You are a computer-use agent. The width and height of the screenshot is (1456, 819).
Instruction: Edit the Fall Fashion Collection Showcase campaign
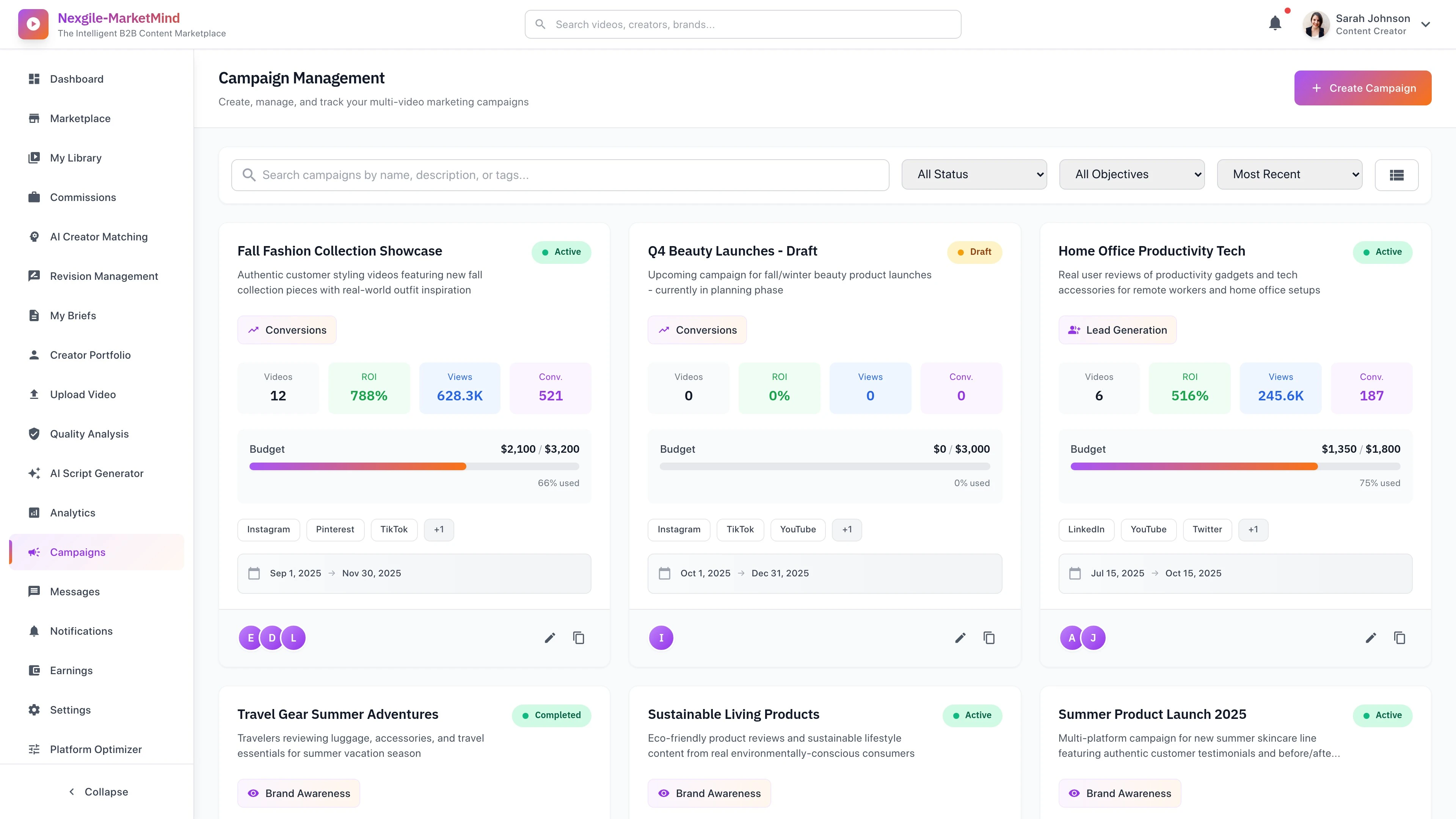click(549, 637)
